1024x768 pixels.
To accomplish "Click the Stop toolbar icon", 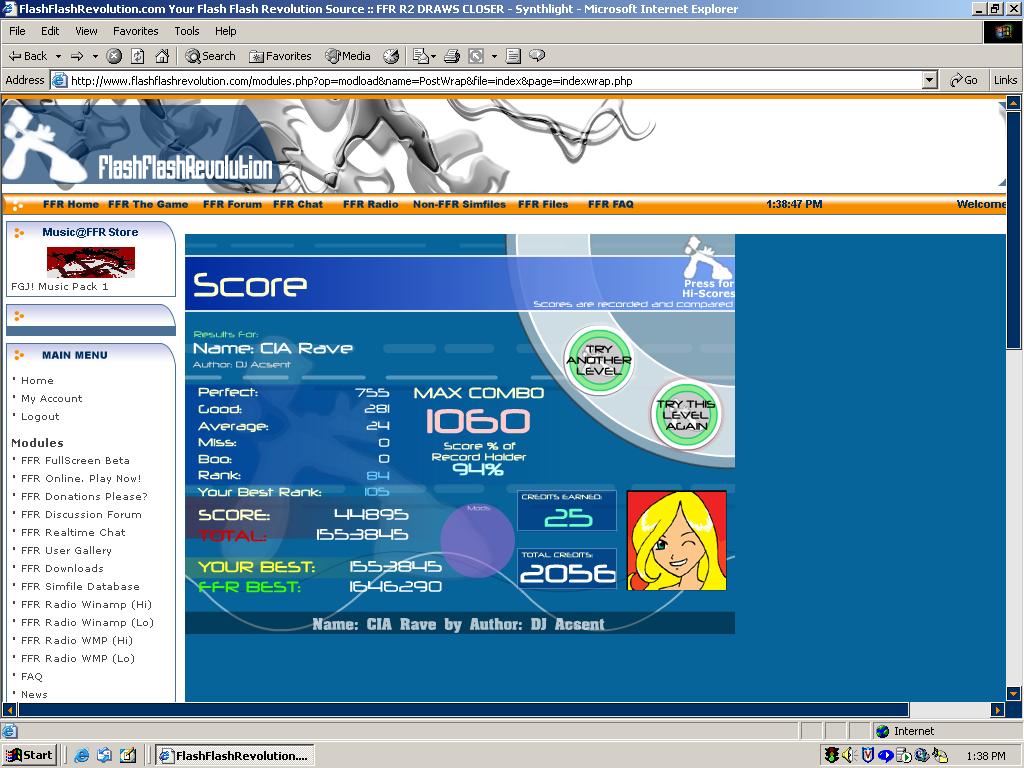I will pyautogui.click(x=114, y=56).
